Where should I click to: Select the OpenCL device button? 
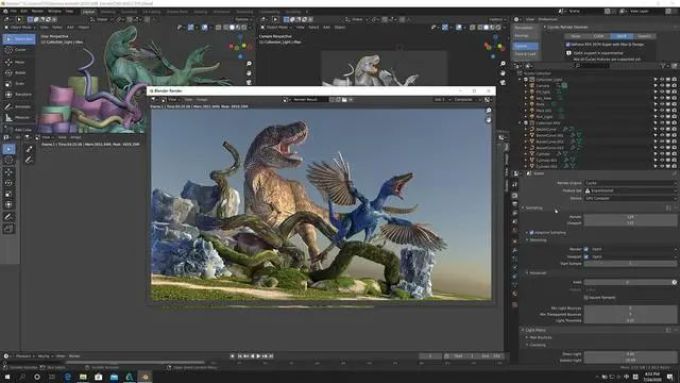[644, 36]
